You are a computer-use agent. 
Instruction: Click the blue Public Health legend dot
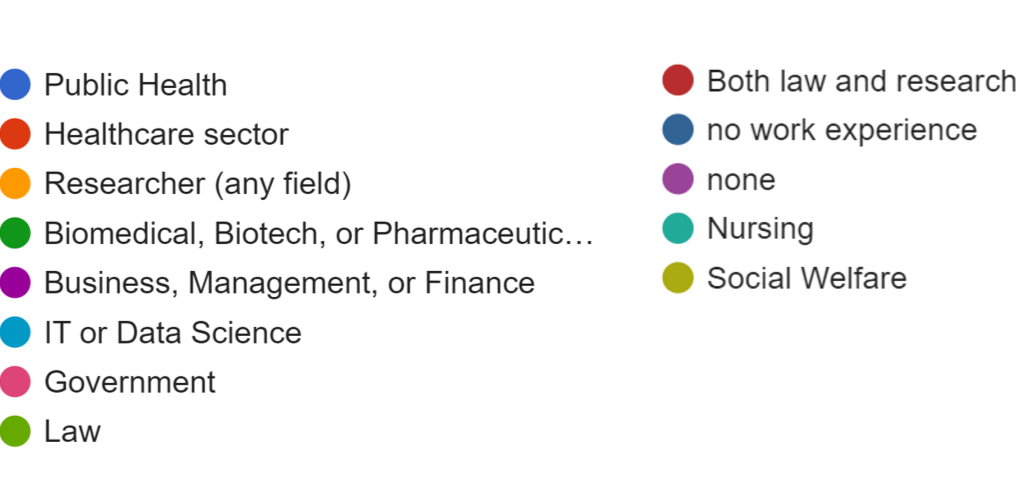click(x=15, y=84)
